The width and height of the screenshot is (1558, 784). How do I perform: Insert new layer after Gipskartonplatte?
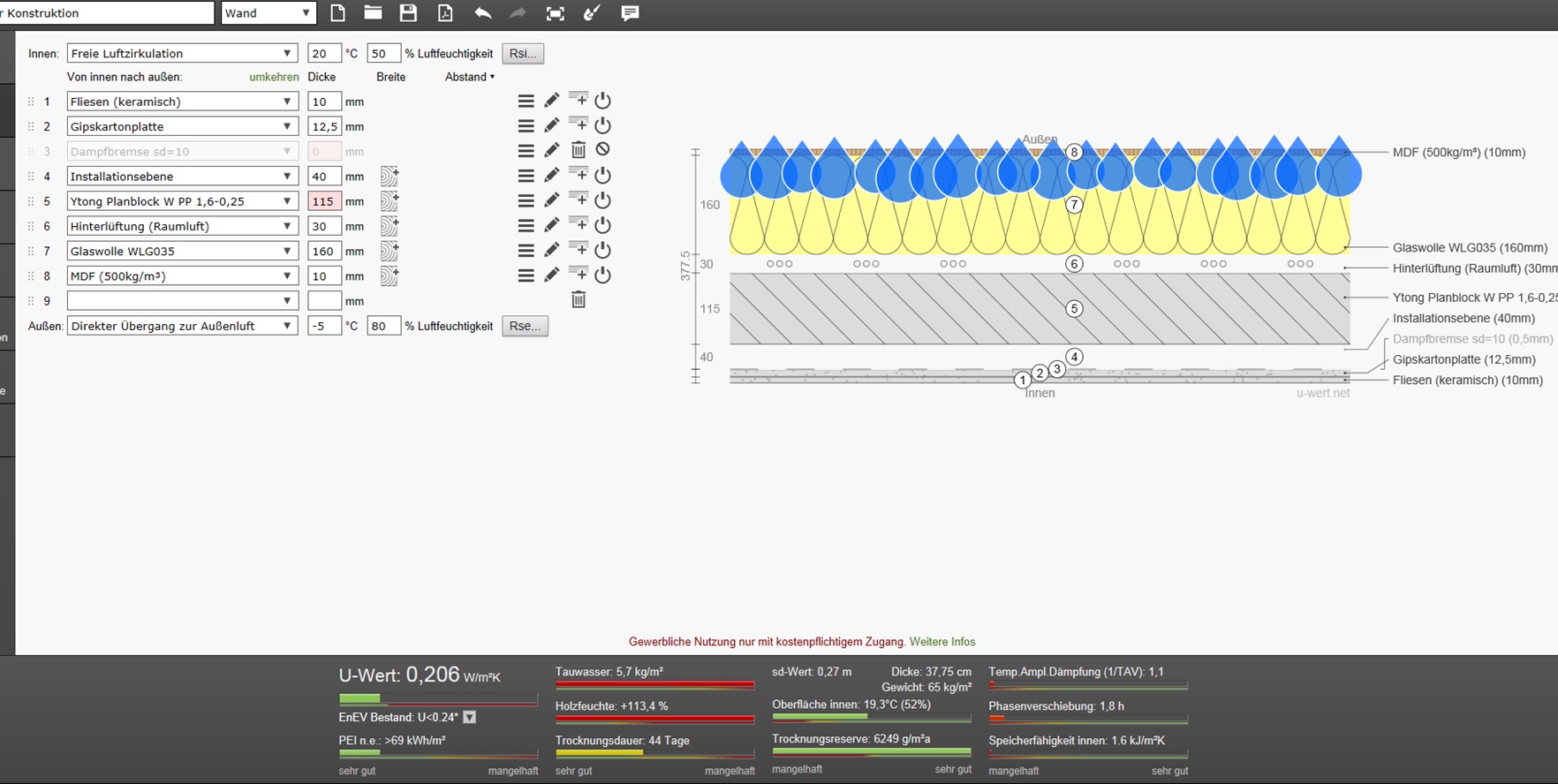click(578, 124)
